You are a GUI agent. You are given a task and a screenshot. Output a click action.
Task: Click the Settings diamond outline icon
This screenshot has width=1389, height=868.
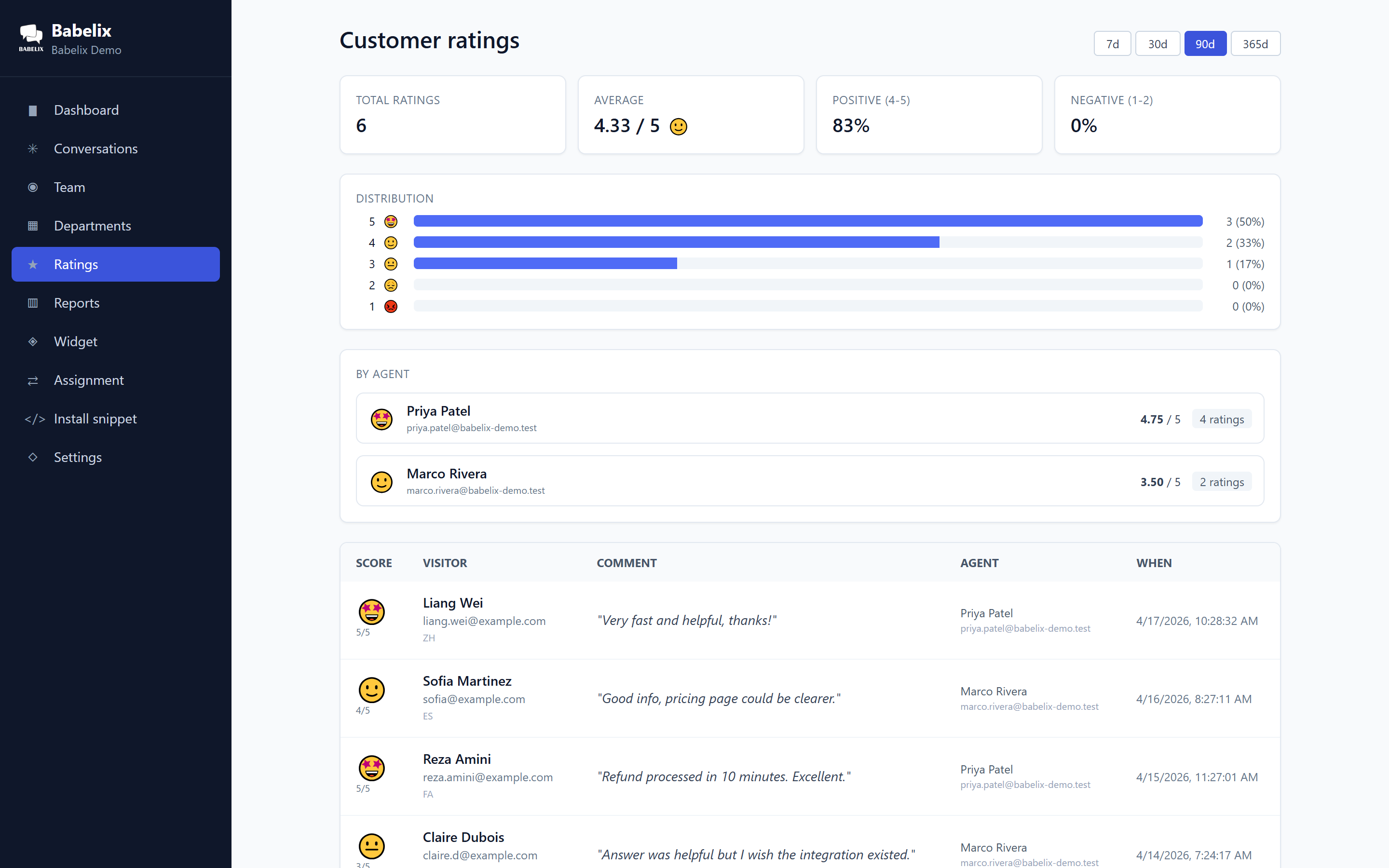(x=33, y=457)
